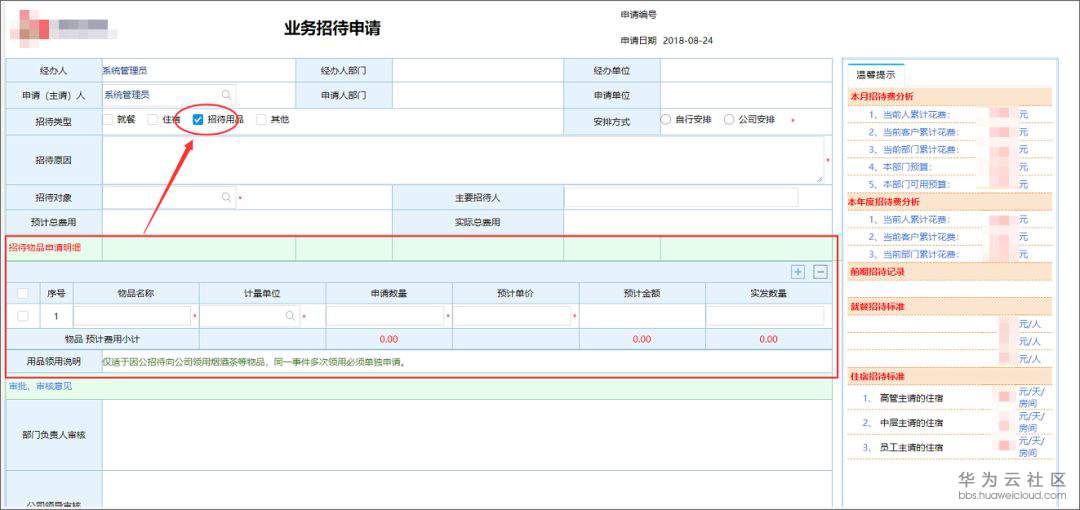Viewport: 1080px width, 510px height.
Task: Select the 公司安排 radio button
Action: [x=729, y=119]
